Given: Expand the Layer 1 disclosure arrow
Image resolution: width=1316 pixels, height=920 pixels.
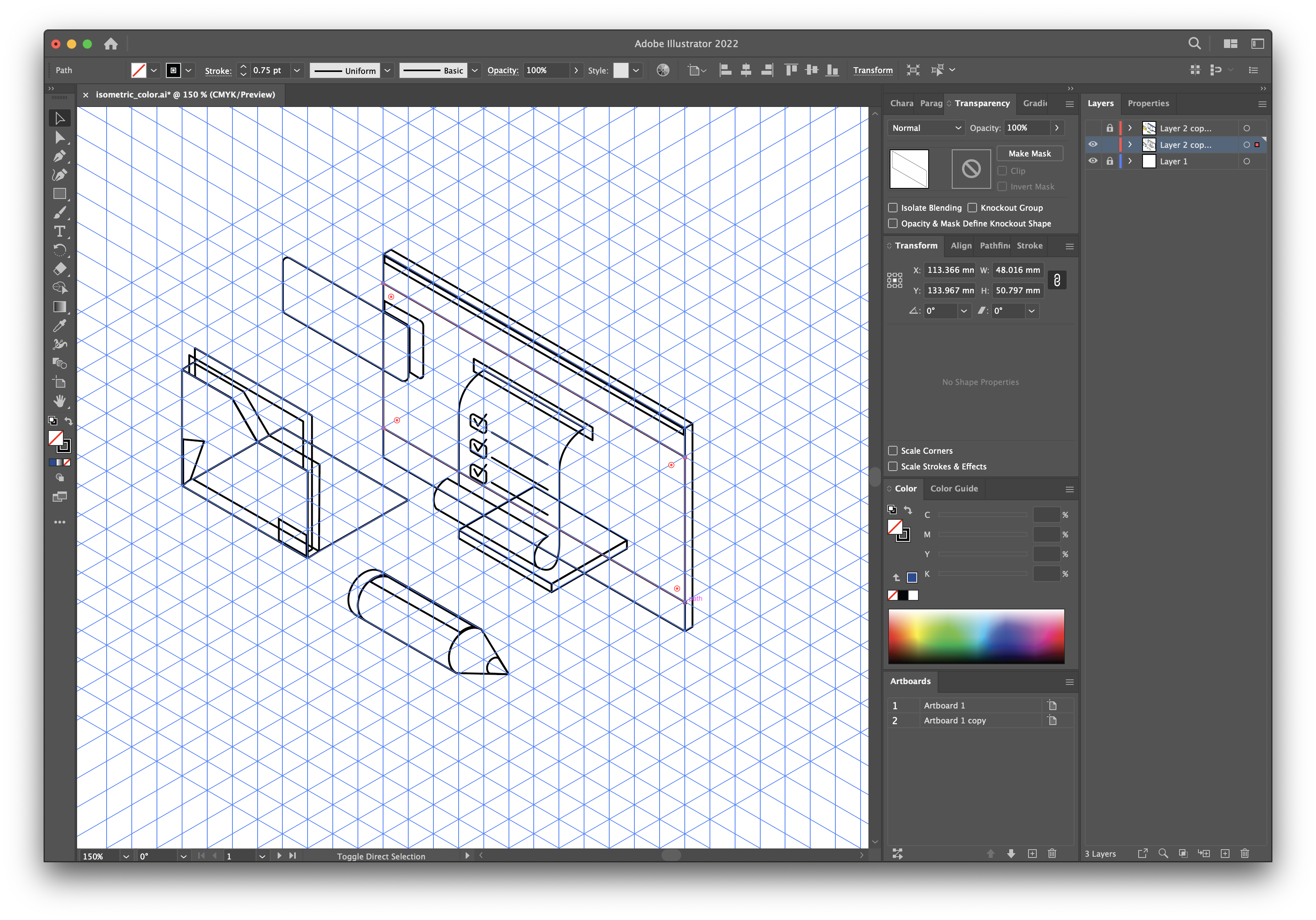Looking at the screenshot, I should tap(1130, 162).
